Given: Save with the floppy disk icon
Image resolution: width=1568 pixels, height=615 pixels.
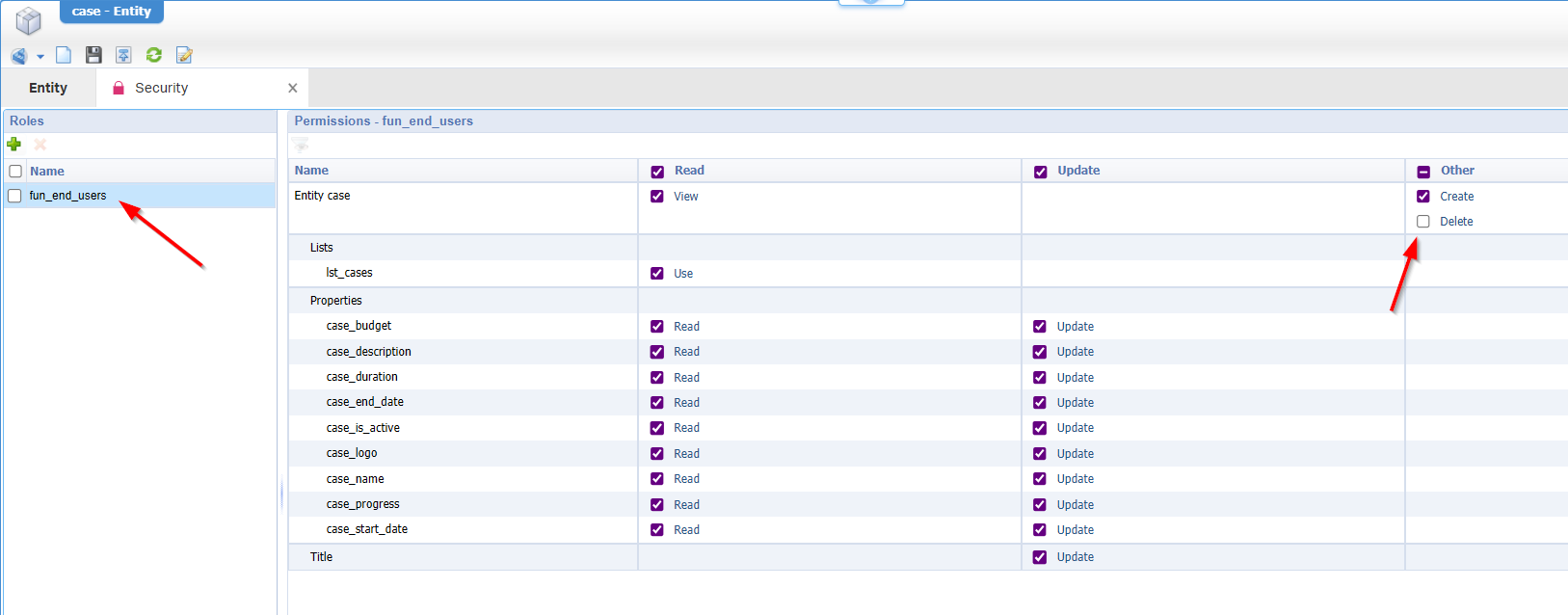Looking at the screenshot, I should pos(93,56).
